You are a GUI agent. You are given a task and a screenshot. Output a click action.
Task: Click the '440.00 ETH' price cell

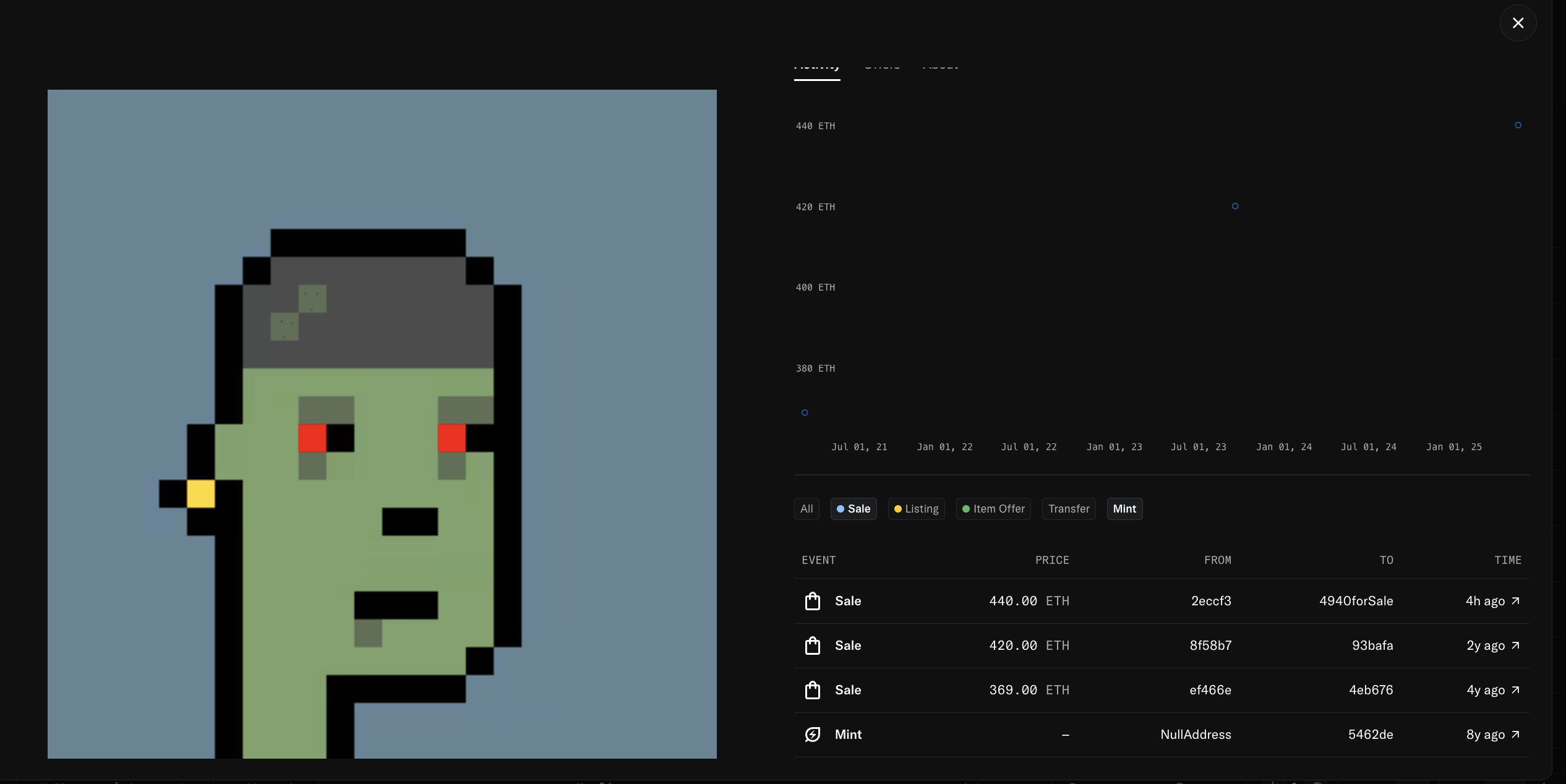point(1029,601)
